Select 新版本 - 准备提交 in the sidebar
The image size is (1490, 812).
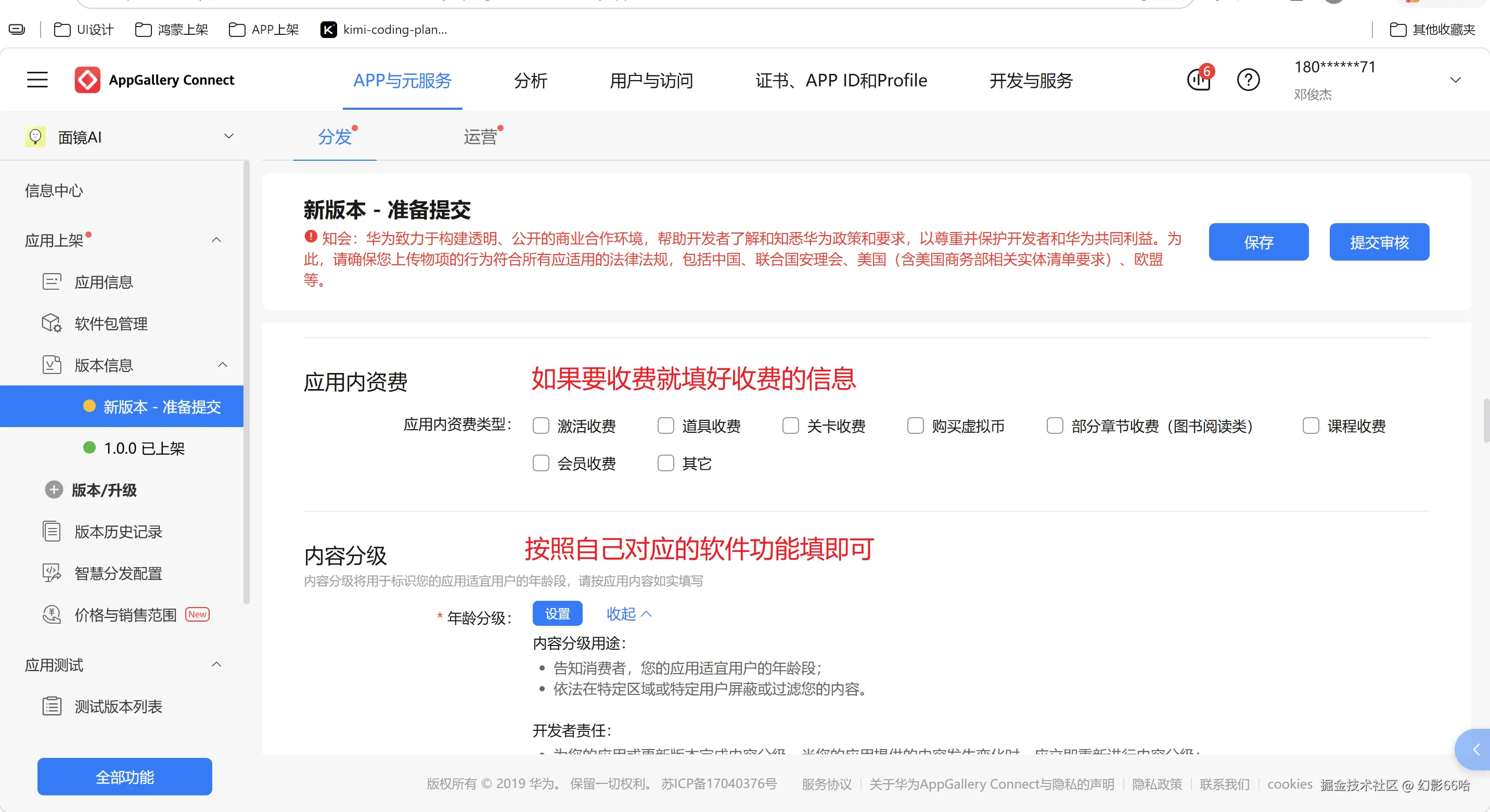pyautogui.click(x=121, y=407)
